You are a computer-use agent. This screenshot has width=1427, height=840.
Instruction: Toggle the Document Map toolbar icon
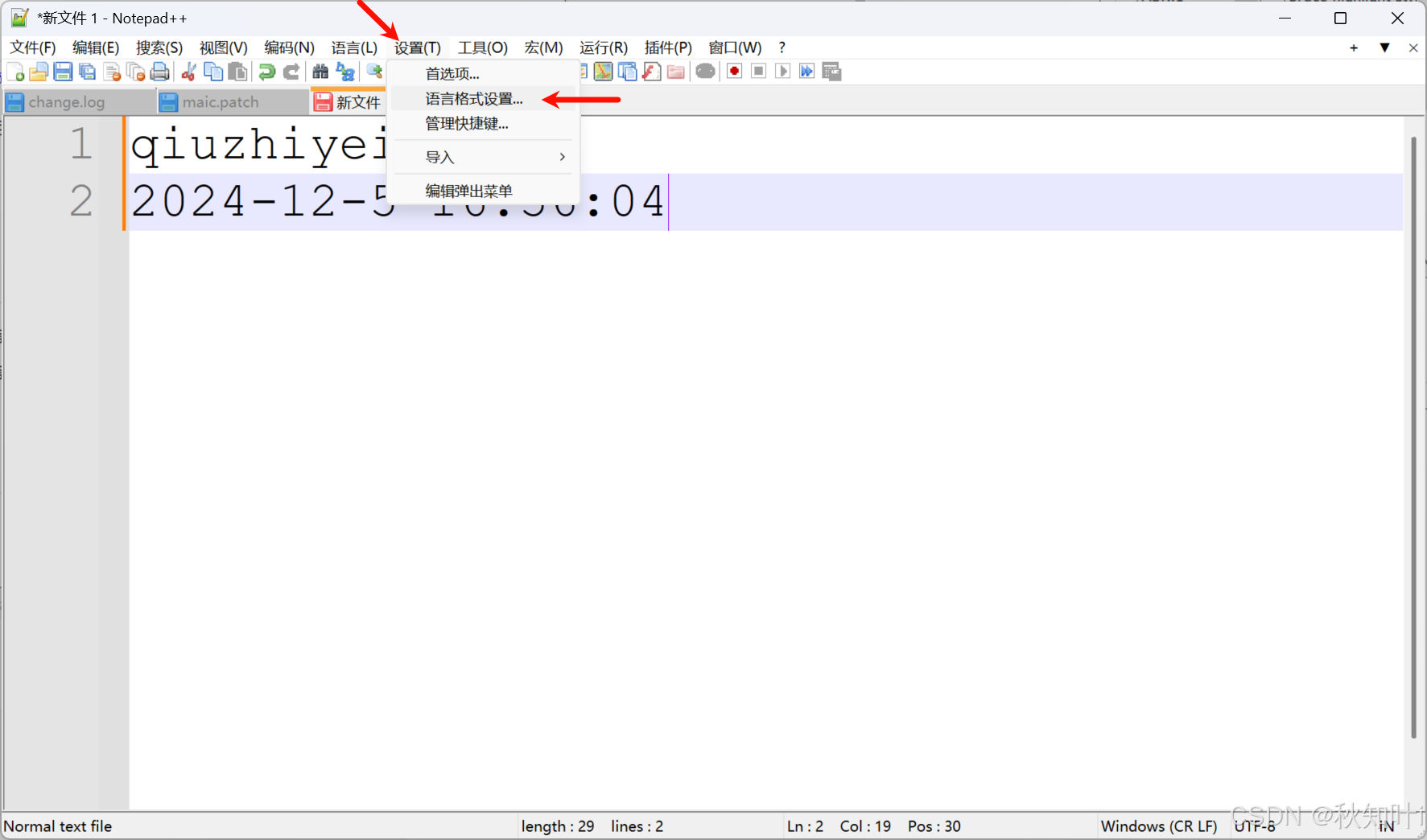tap(603, 72)
